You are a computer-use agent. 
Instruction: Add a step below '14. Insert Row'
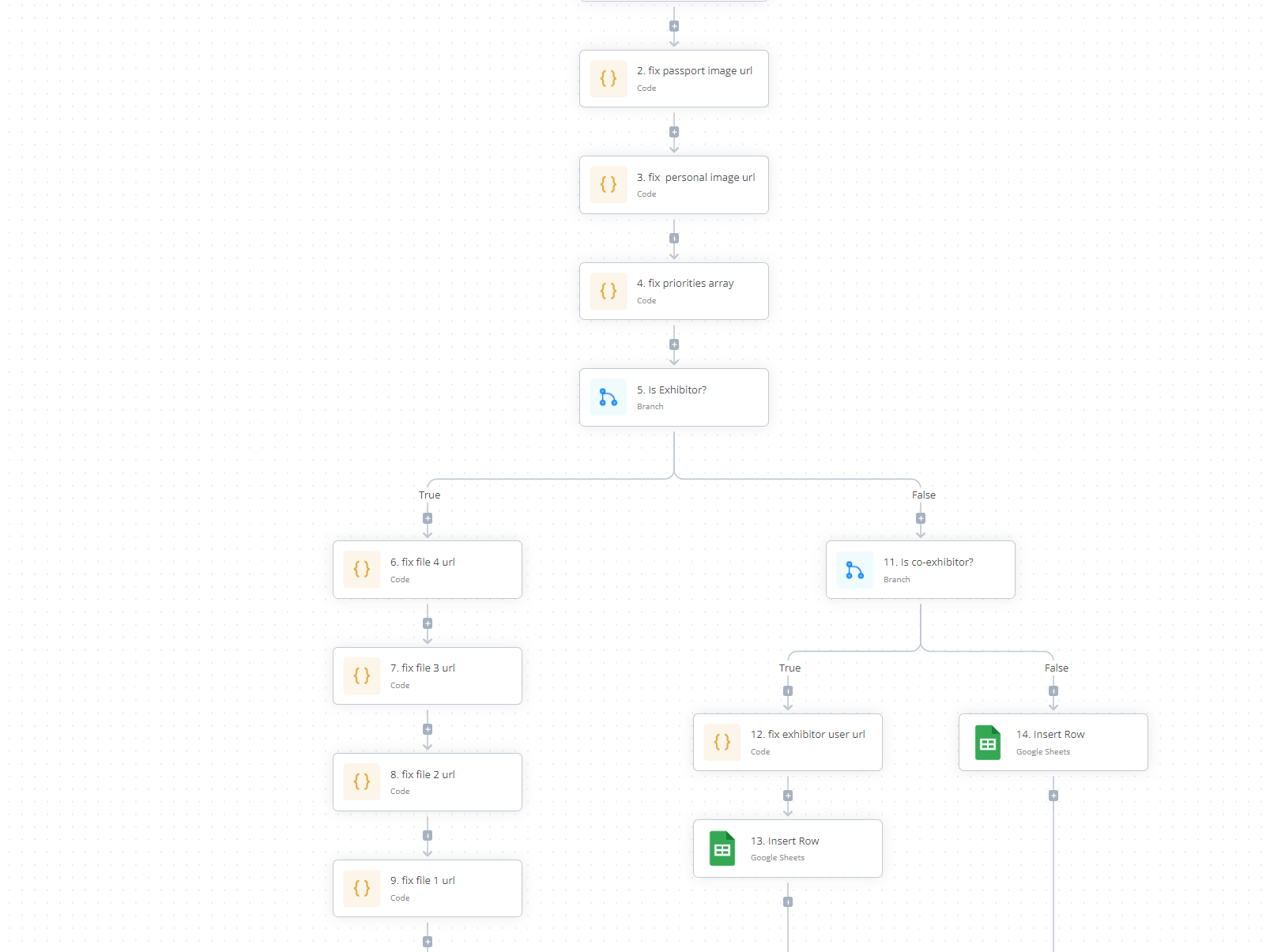pyautogui.click(x=1053, y=795)
